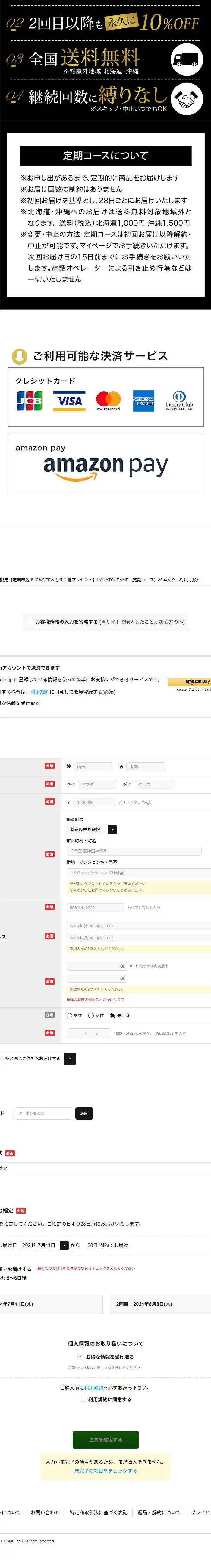Click the Mastercard logo

(108, 400)
